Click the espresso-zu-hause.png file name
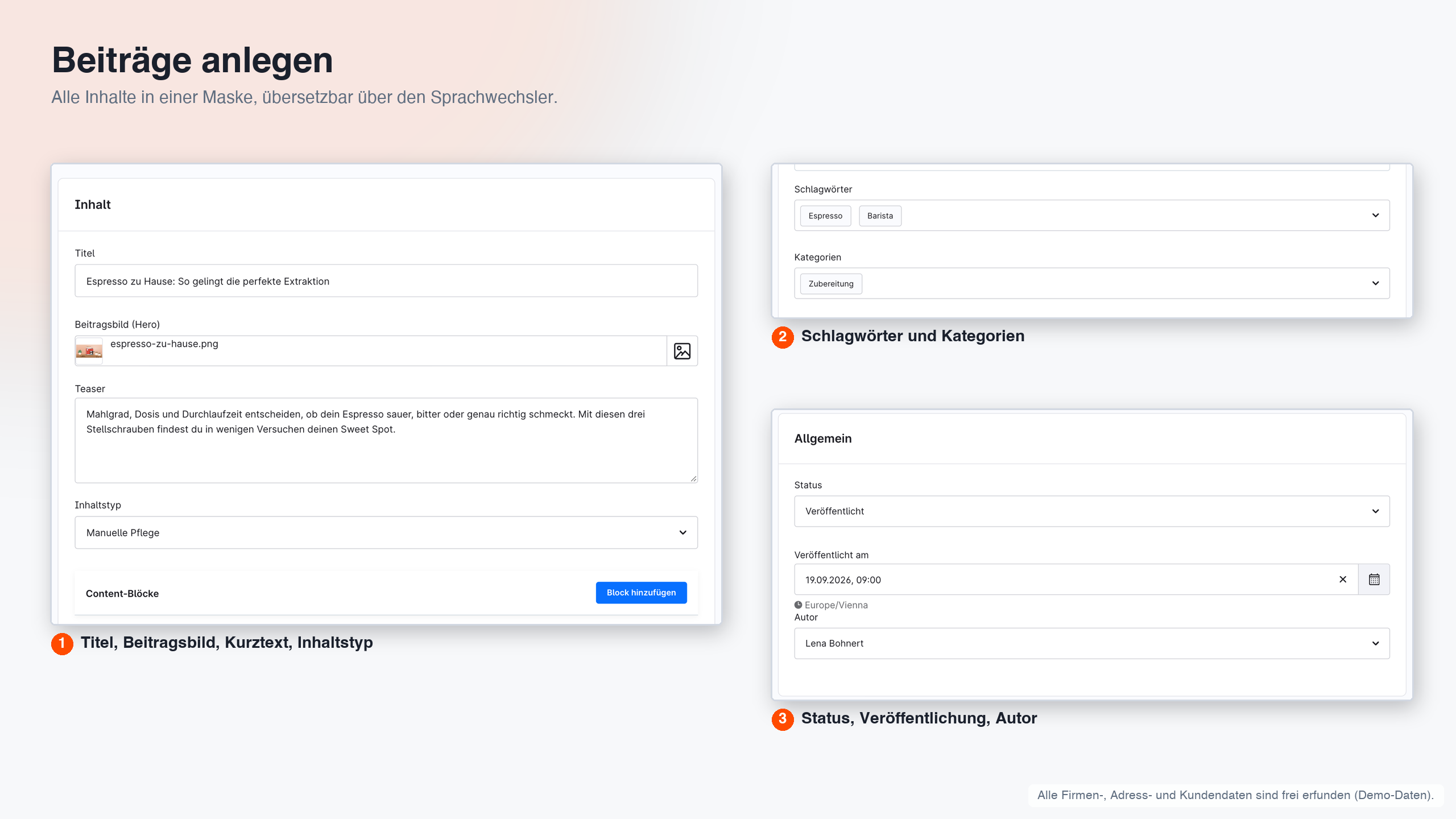1456x819 pixels. 164,344
